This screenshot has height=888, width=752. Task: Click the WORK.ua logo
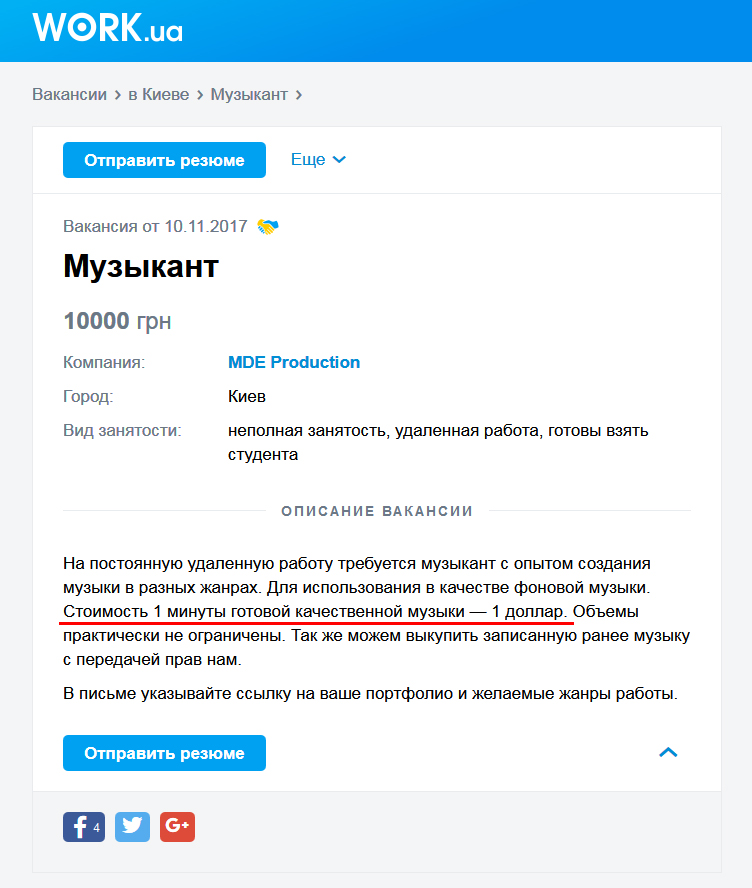tap(107, 27)
